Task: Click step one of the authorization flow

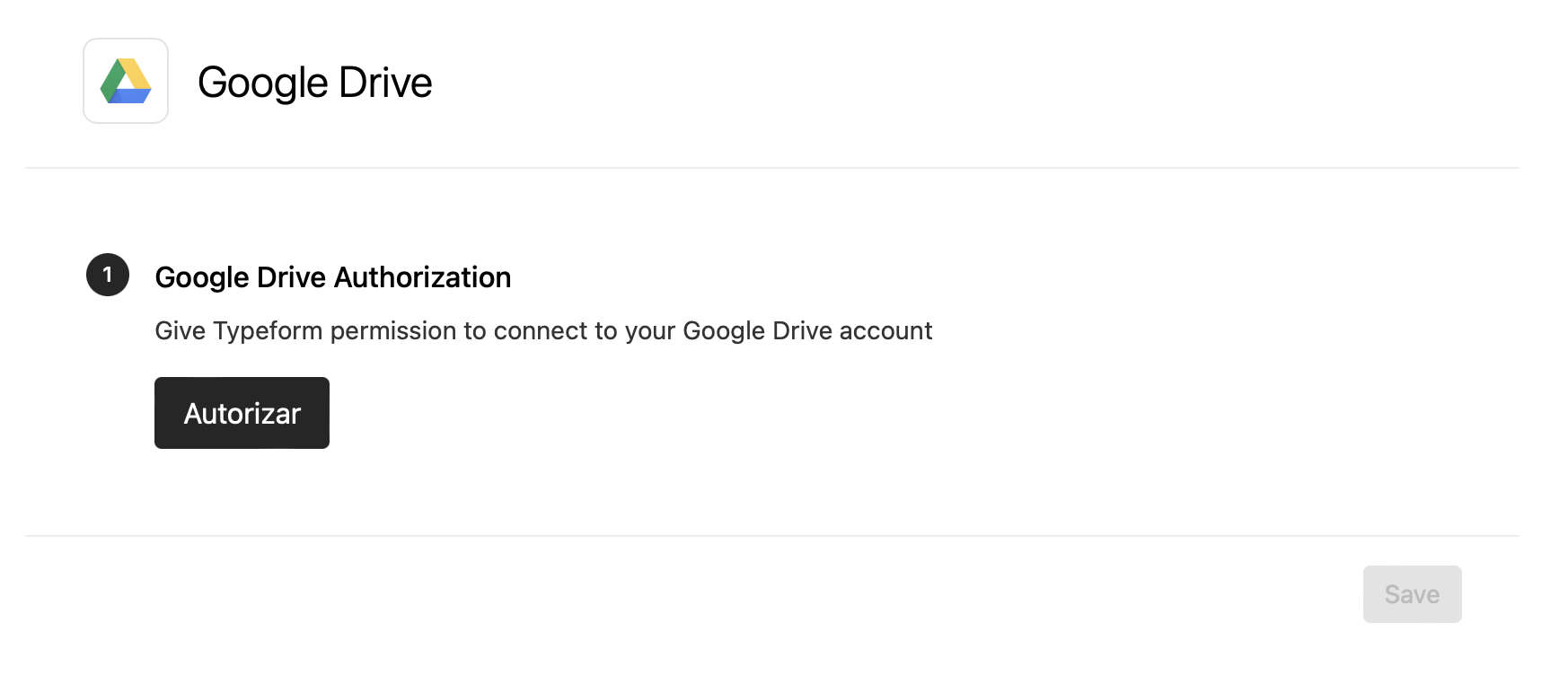Action: 108,276
